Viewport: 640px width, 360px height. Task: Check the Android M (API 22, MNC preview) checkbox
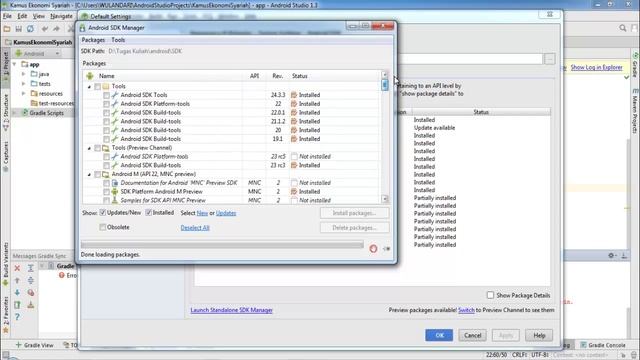click(98, 174)
